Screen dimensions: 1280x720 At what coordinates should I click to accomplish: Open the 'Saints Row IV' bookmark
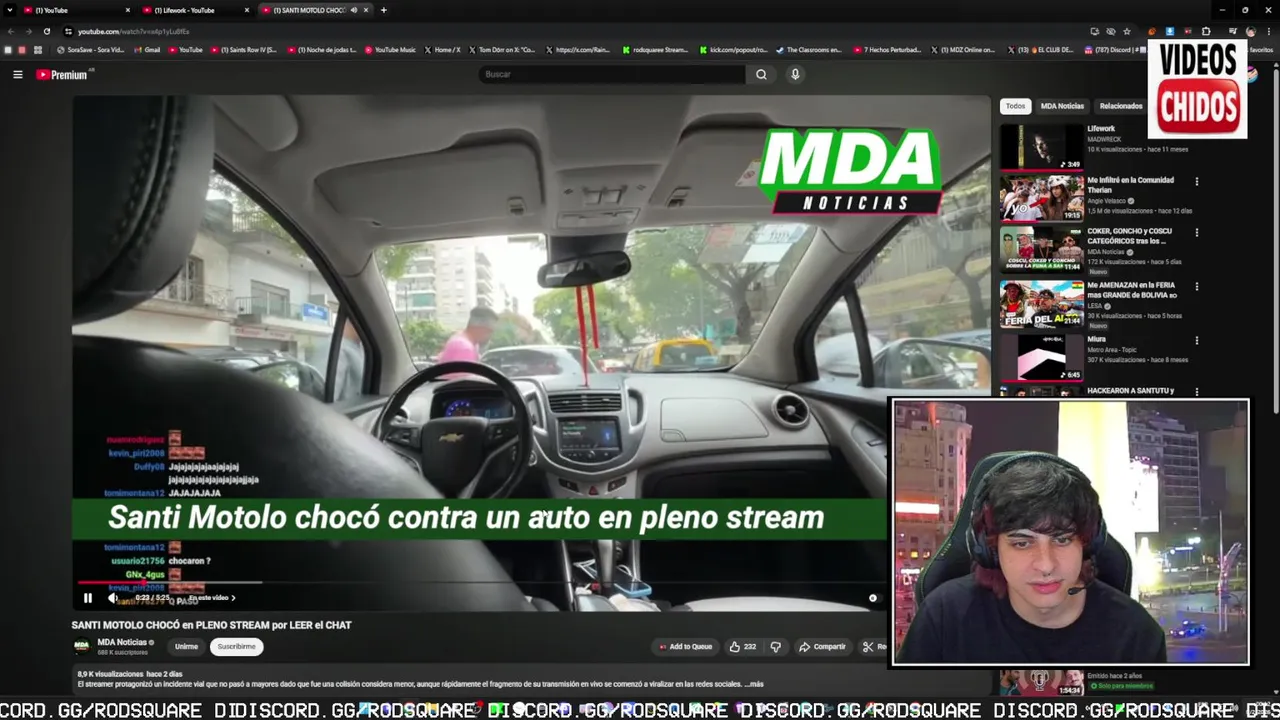tap(243, 50)
